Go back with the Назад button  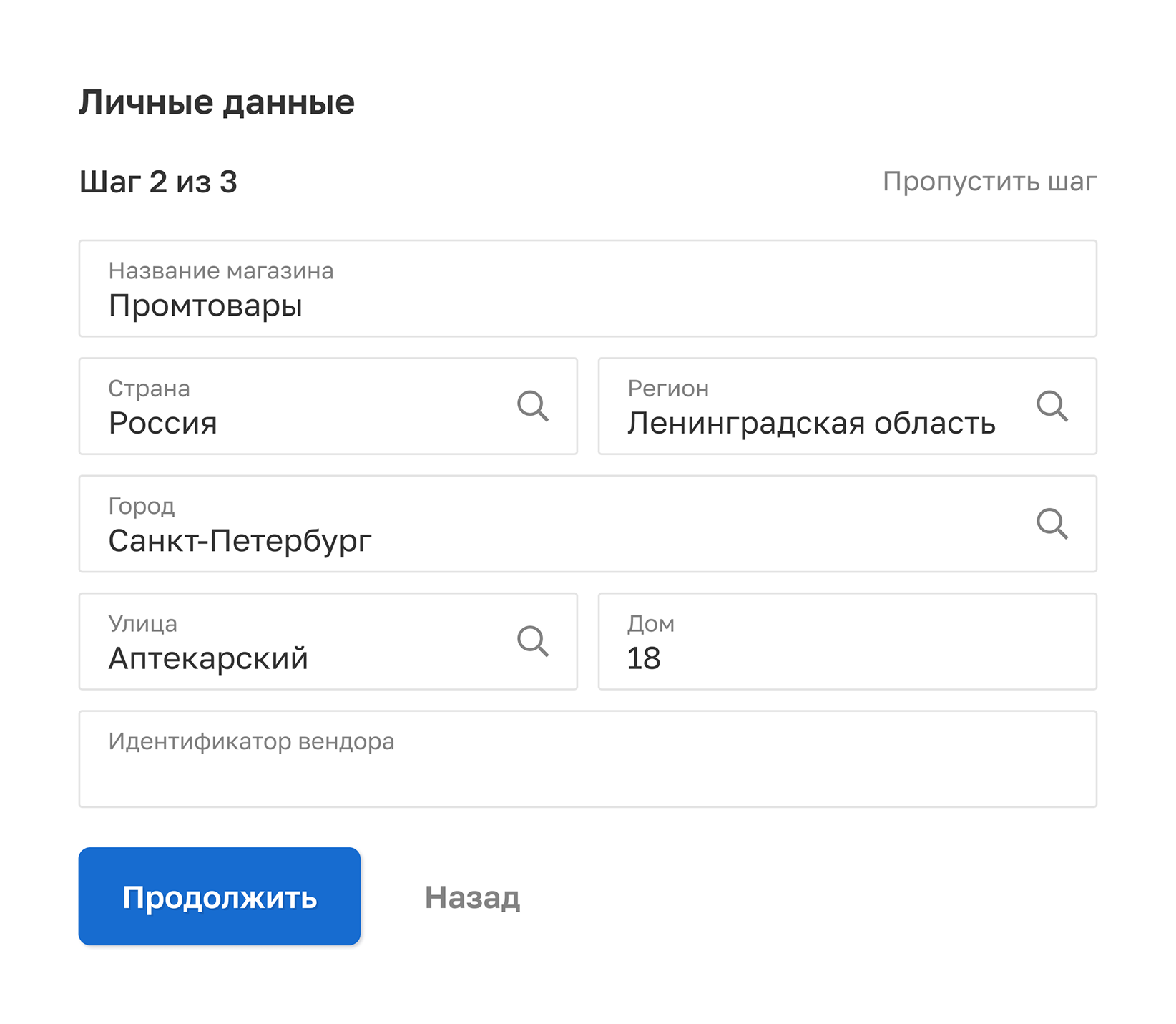coord(472,897)
